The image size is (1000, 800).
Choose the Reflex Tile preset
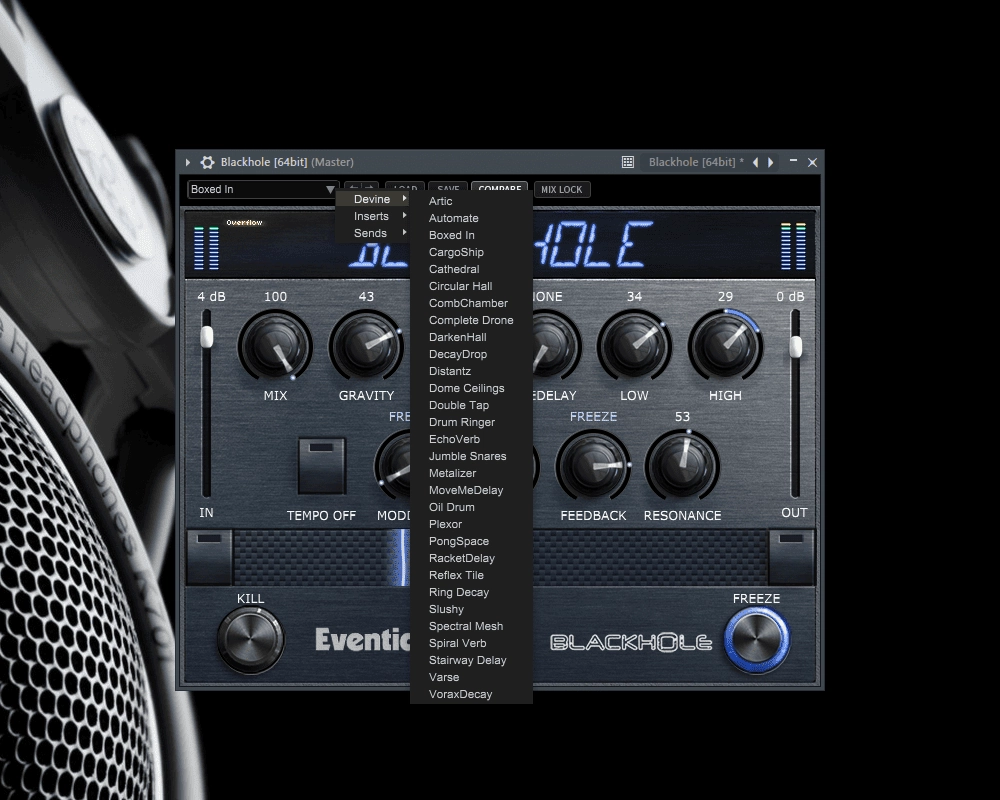tap(471, 575)
